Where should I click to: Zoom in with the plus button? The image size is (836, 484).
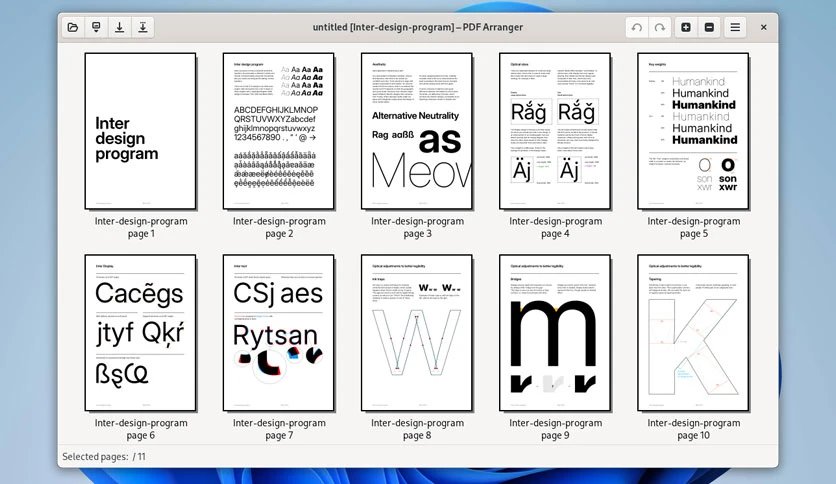click(686, 27)
